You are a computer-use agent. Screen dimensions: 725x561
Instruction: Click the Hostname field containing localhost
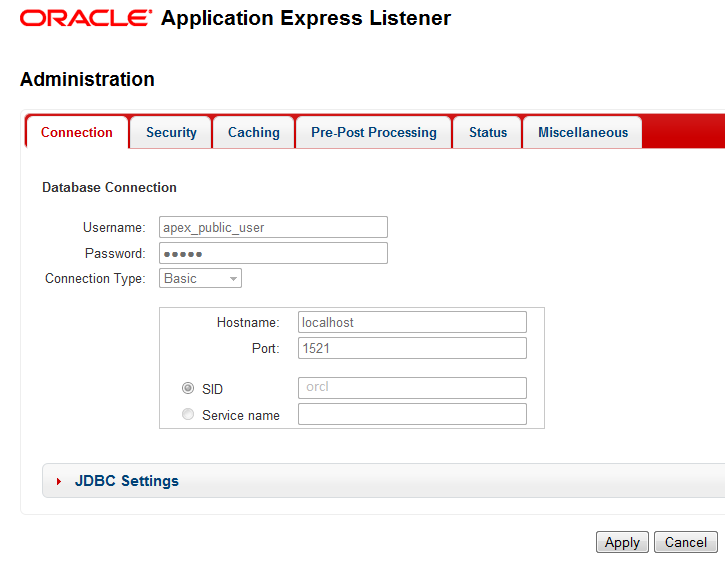[x=412, y=322]
